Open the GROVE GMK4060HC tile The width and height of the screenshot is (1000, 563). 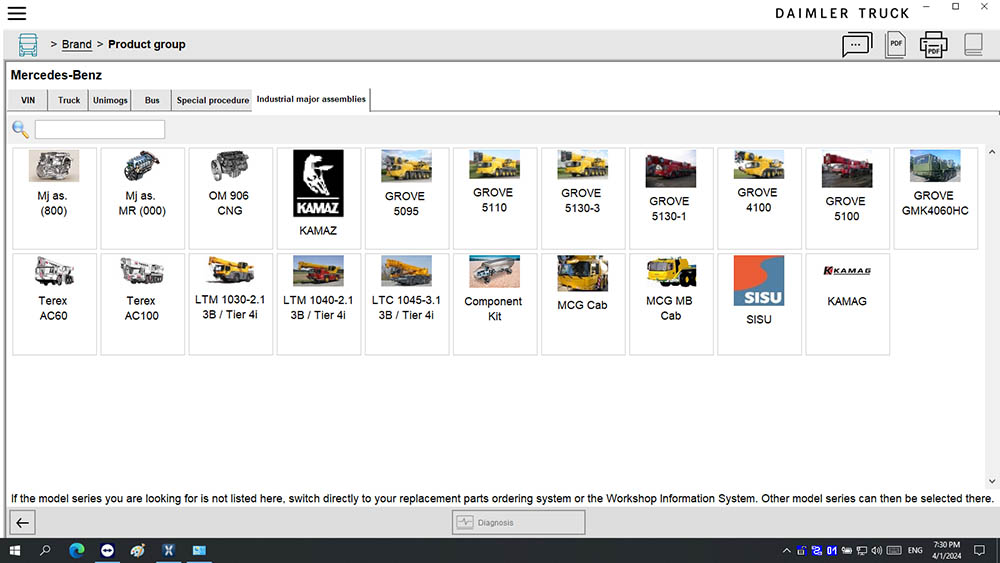[935, 198]
